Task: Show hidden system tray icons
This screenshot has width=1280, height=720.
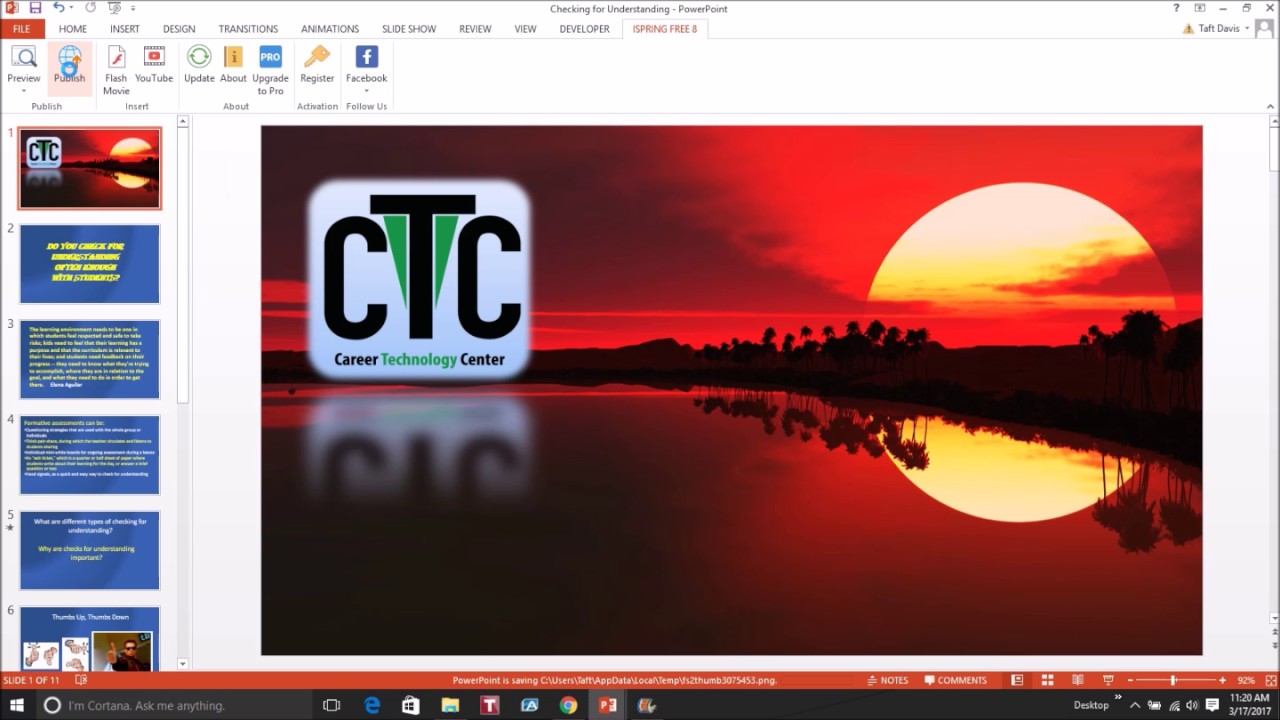Action: (1136, 705)
